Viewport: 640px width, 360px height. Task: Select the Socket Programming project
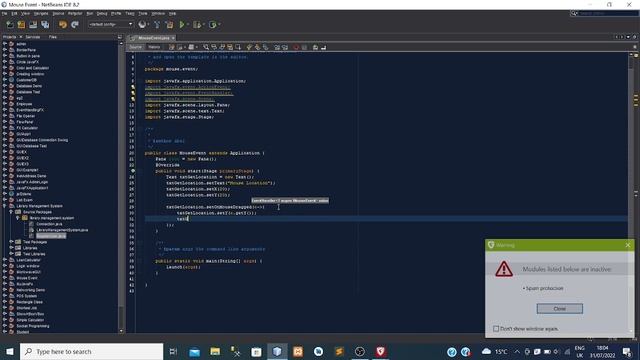[x=33, y=326]
